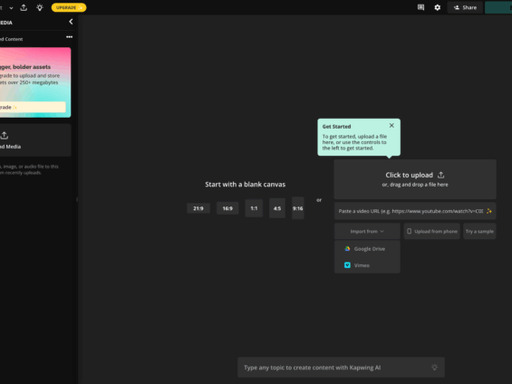Image resolution: width=512 pixels, height=384 pixels.
Task: Select the 16:9 blank canvas ratio
Action: [228, 208]
